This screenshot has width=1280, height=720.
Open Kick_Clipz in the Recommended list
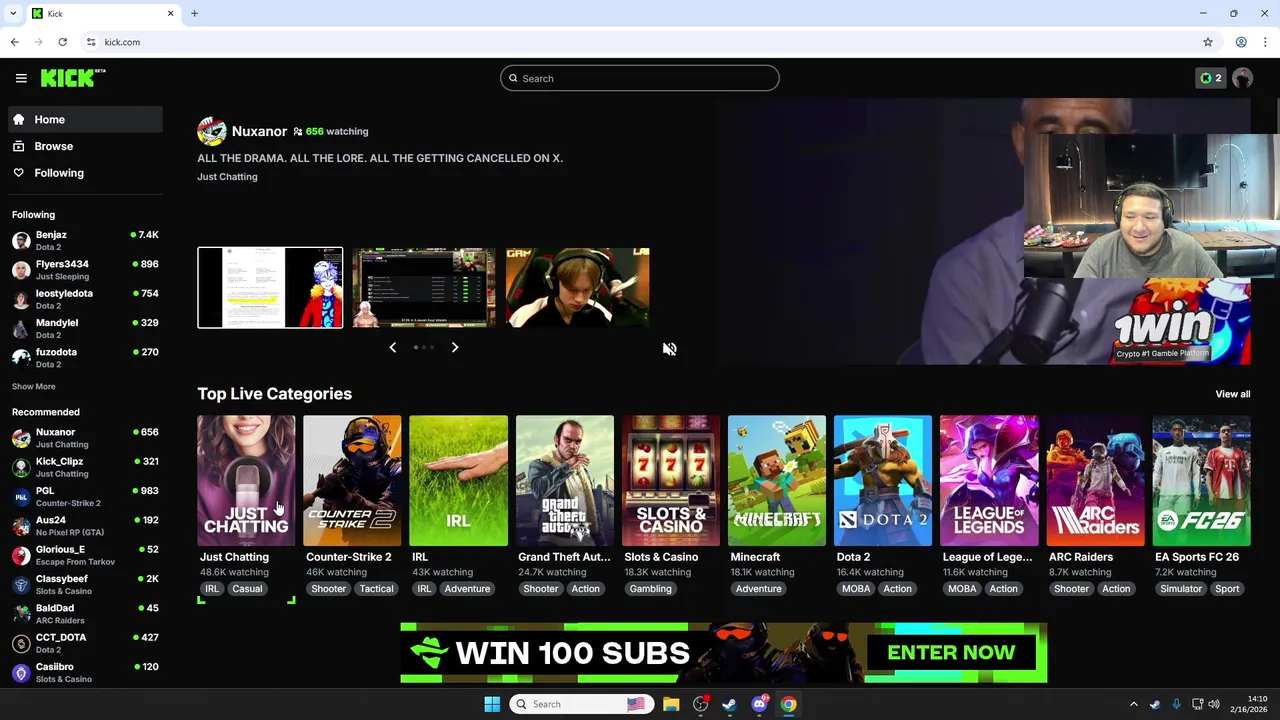click(85, 467)
